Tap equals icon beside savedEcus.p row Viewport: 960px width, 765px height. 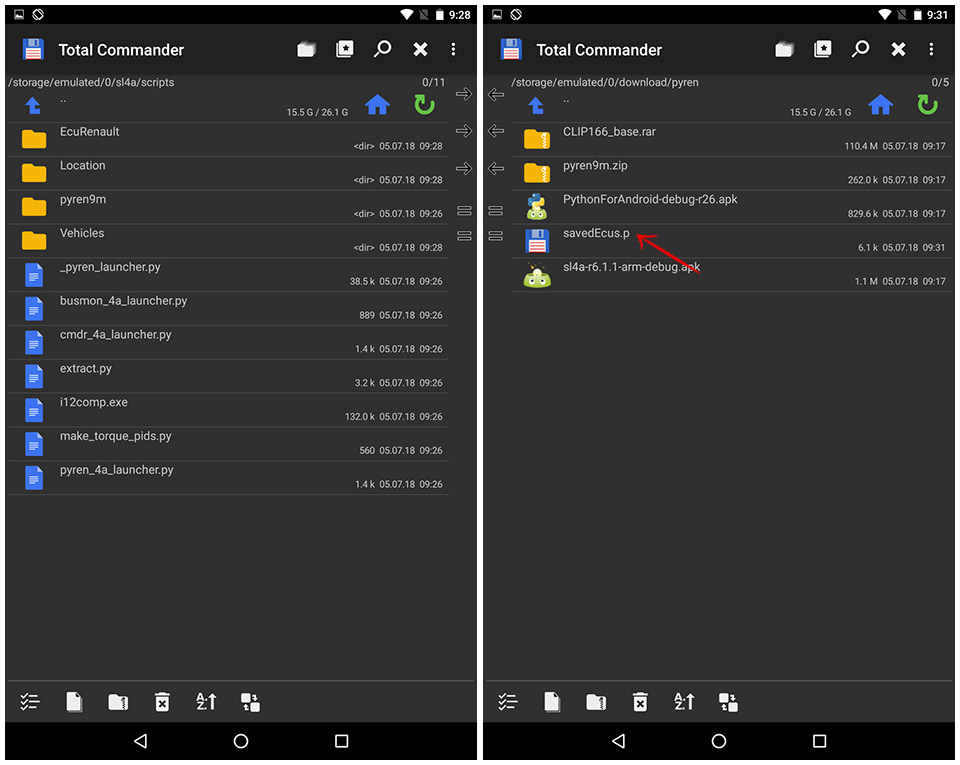495,236
